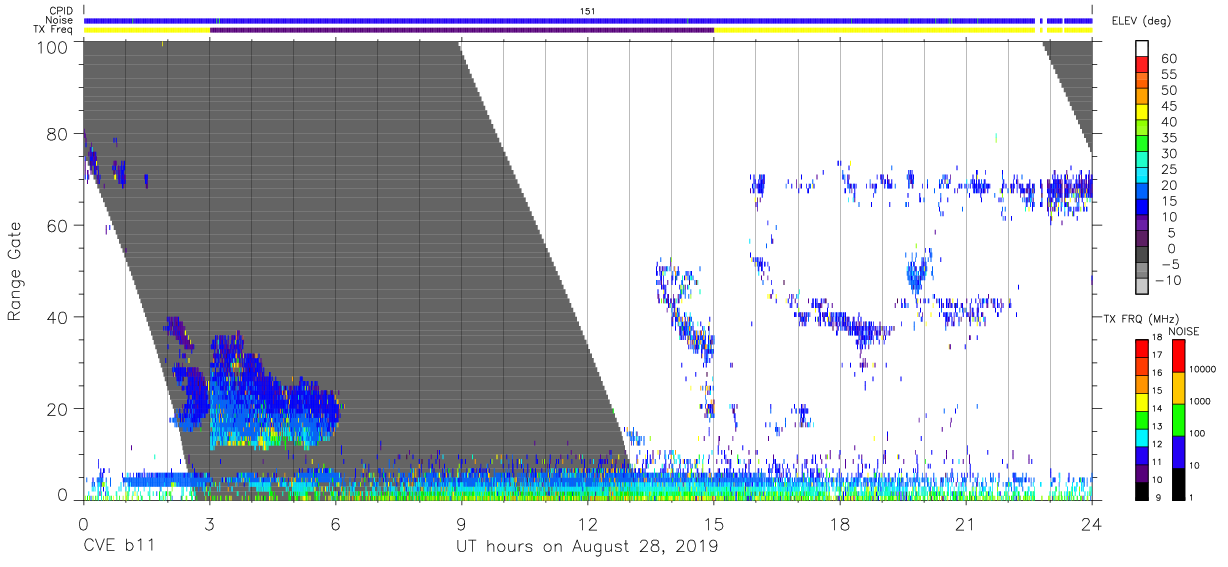The width and height of the screenshot is (1228, 567).
Task: Click the NOISE legend value "10000"
Action: coord(1203,369)
